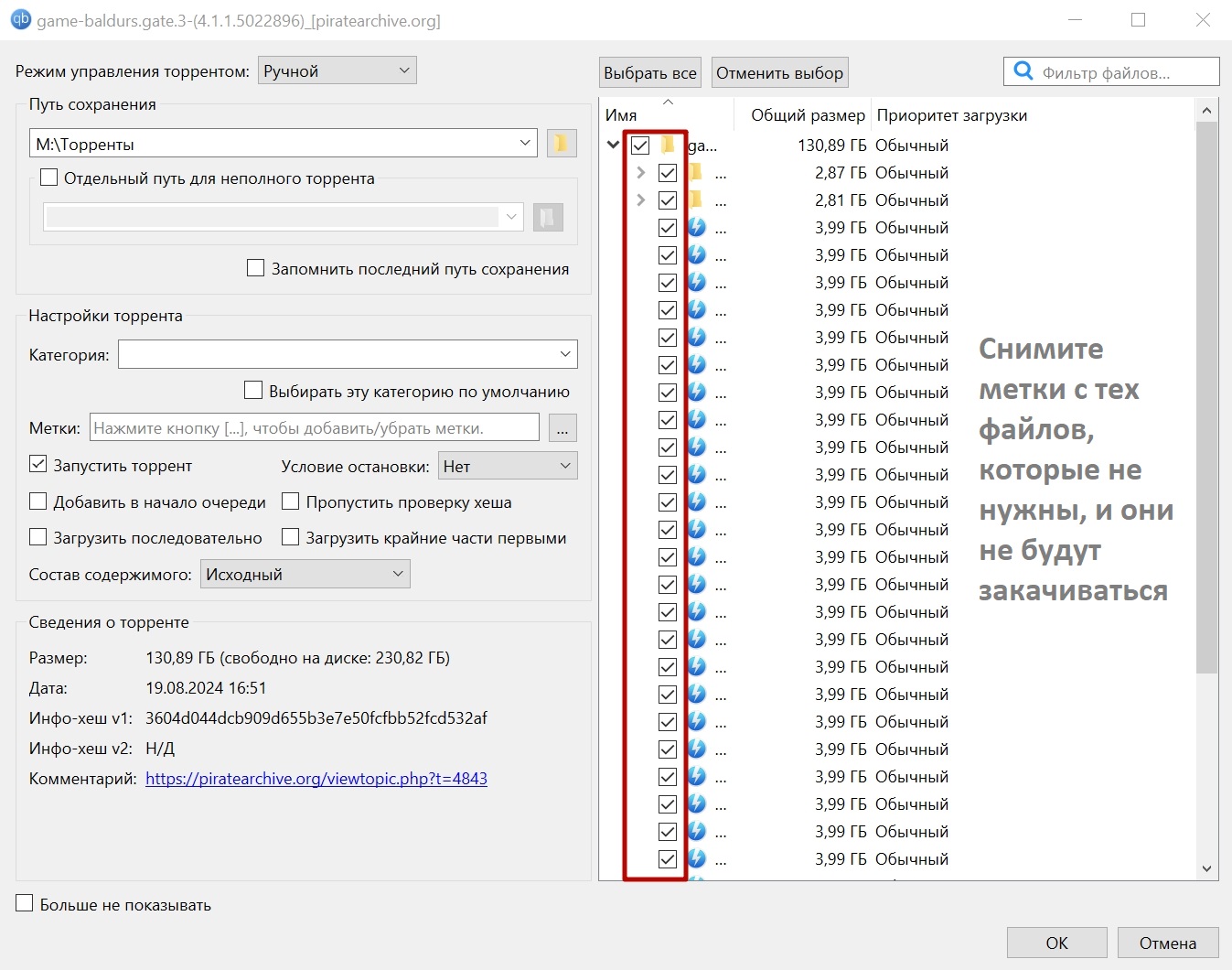
Task: Click the search magnifier icon in file filter
Action: coord(1023,71)
